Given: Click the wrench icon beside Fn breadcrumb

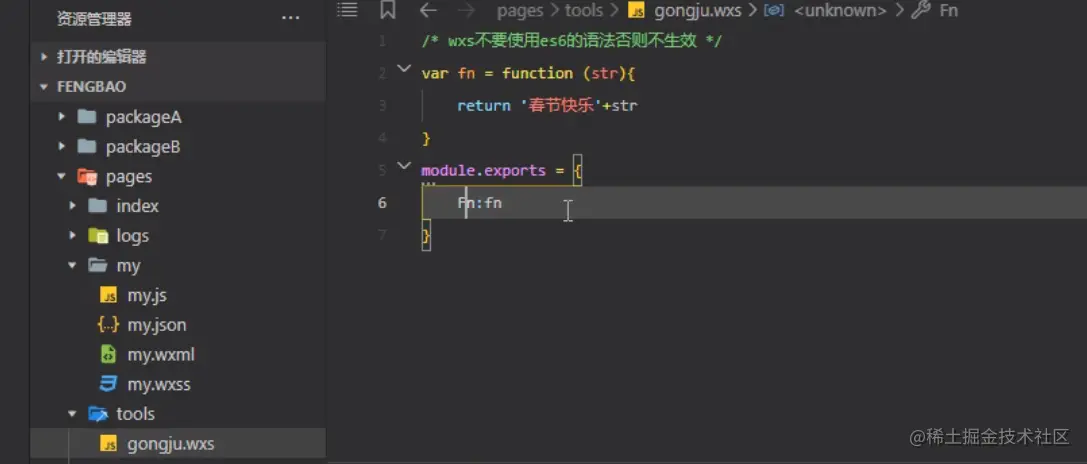Looking at the screenshot, I should click(920, 10).
